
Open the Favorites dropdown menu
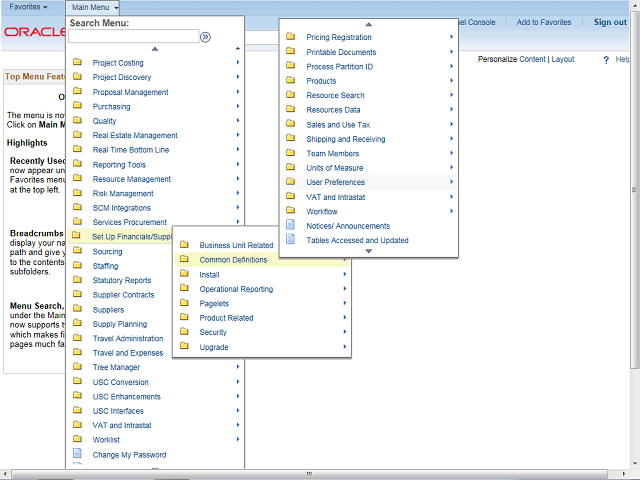(28, 7)
